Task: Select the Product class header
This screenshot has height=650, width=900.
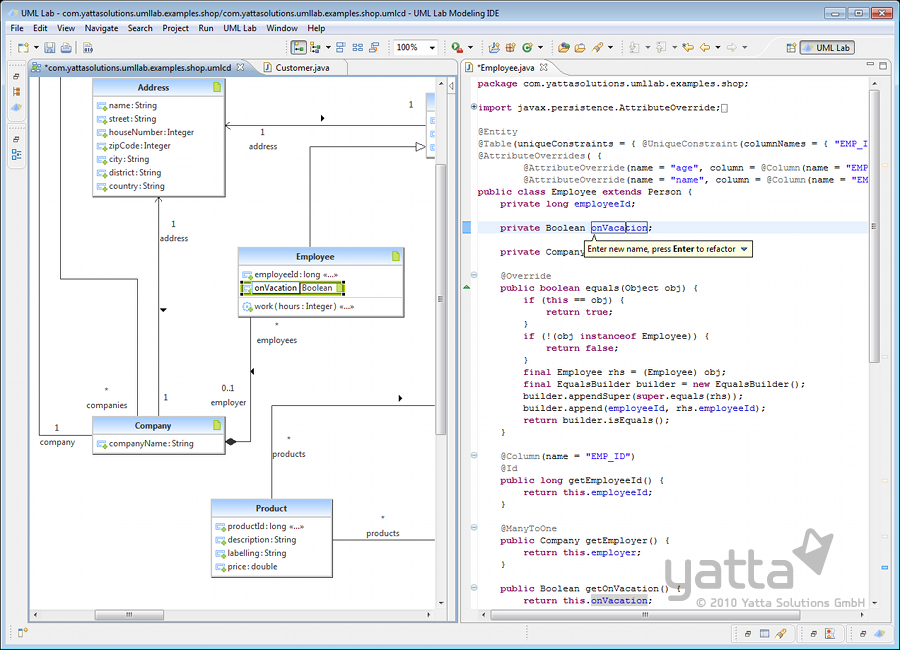Action: click(271, 508)
